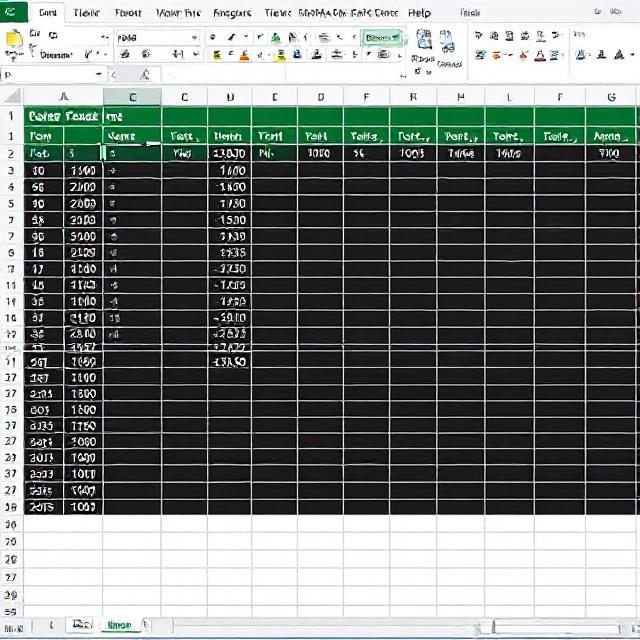Click the large cell styles icon beside it
The width and height of the screenshot is (640, 640).
(x=447, y=41)
